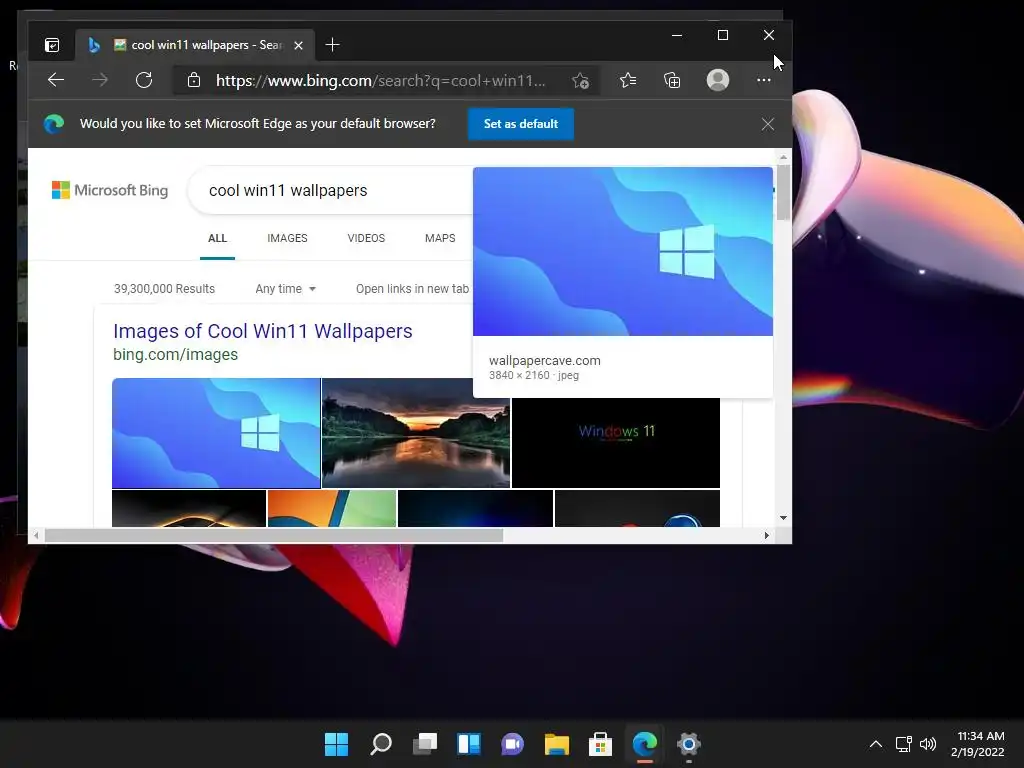1024x768 pixels.
Task: Click the network status tray icon
Action: coord(904,744)
